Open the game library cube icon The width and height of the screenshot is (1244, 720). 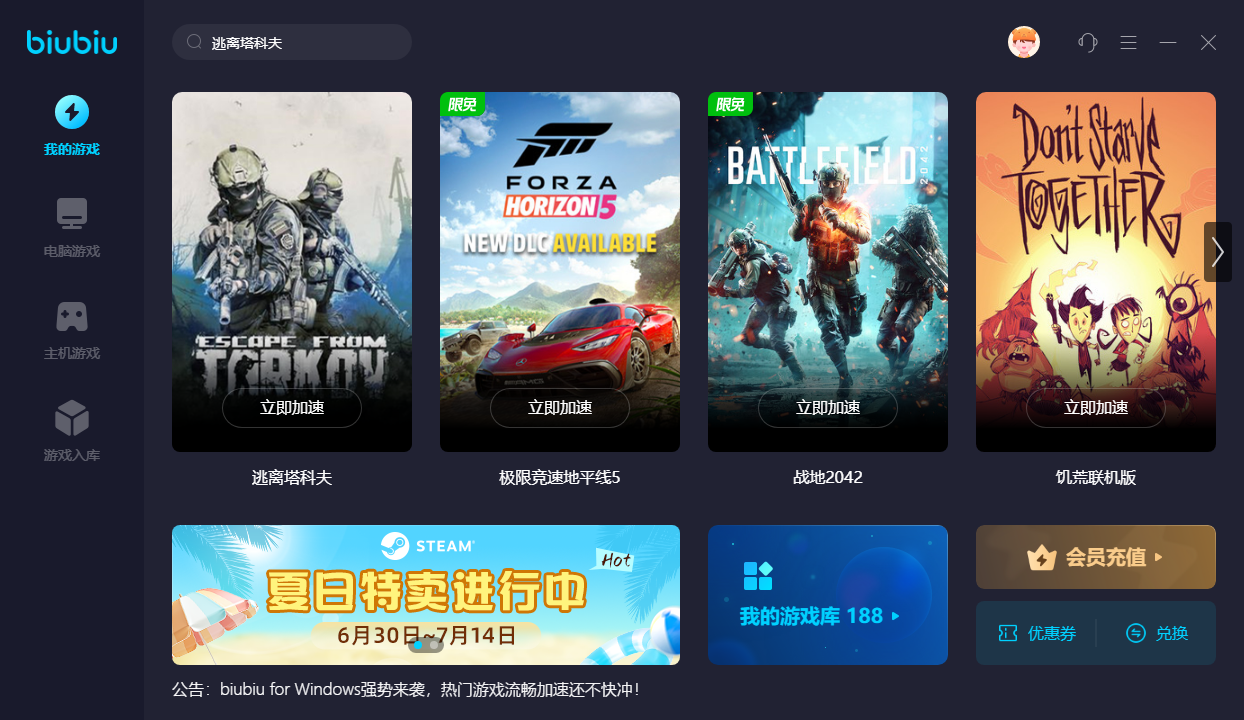point(72,418)
